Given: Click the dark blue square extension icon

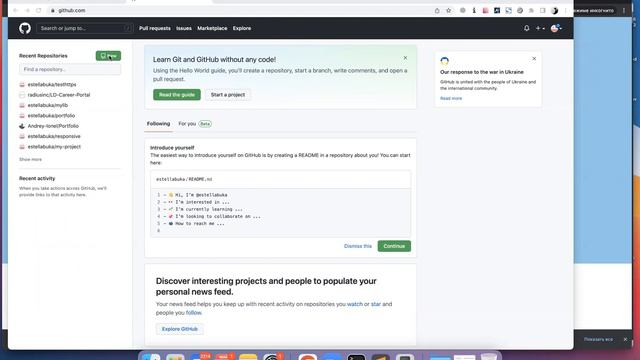Looking at the screenshot, I should pos(497,11).
